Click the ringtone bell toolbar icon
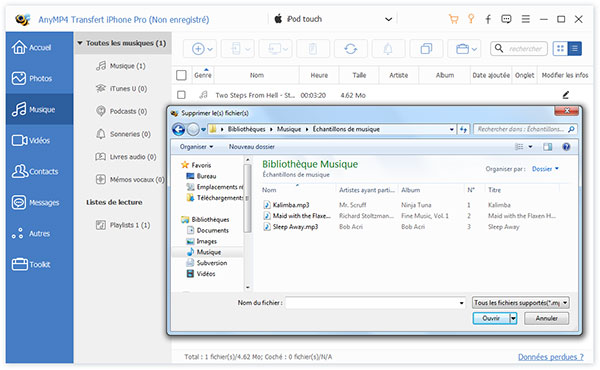The height and width of the screenshot is (370, 600). point(388,49)
